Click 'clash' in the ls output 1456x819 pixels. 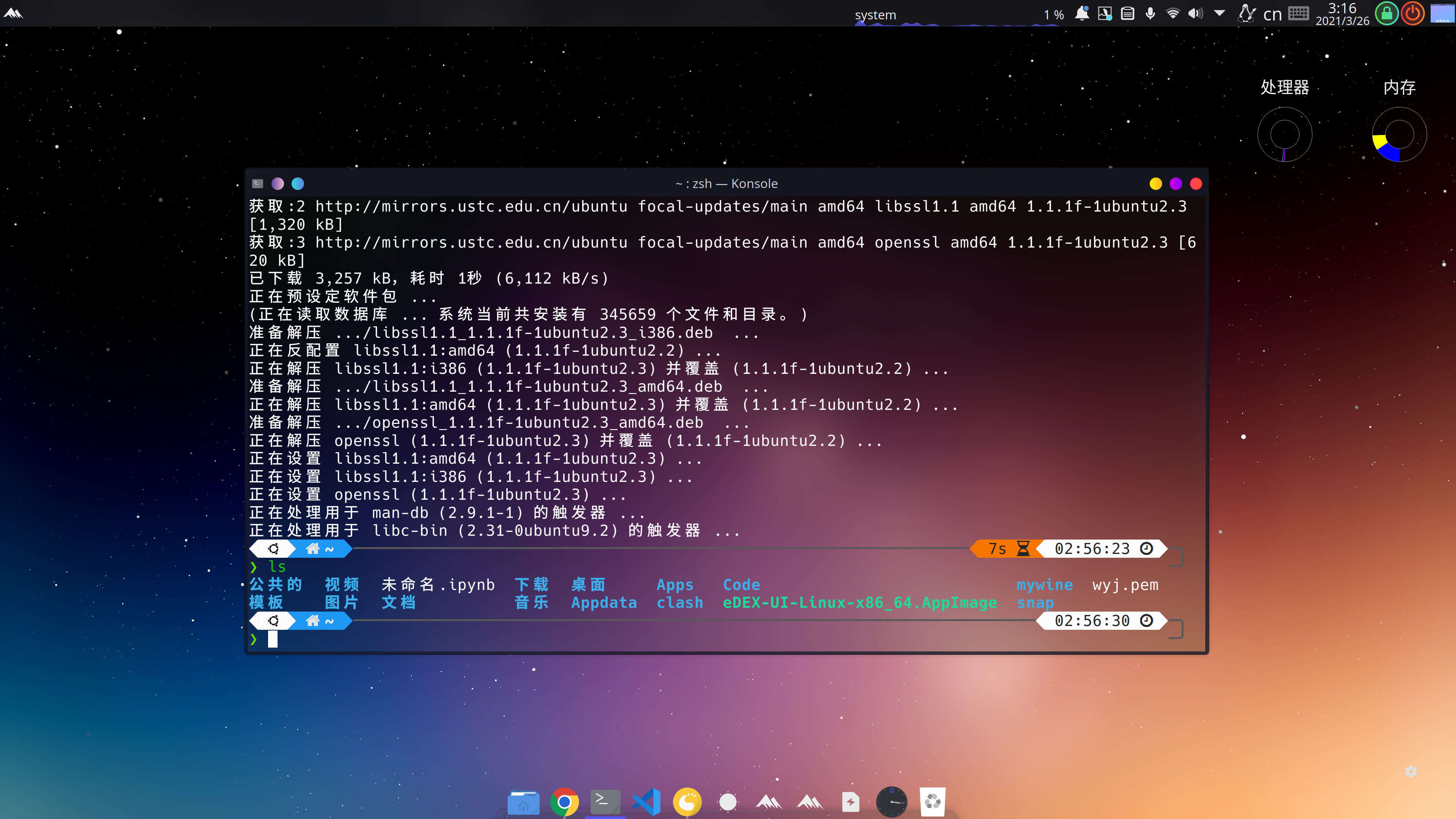point(680,602)
